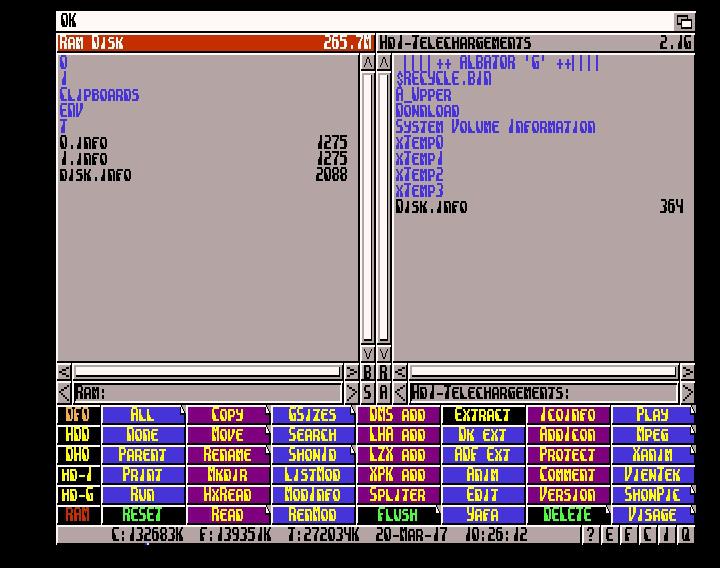720x568 pixels.
Task: Toggle selection of Disk.info in the RAM Disk panel
Action: [x=95, y=175]
